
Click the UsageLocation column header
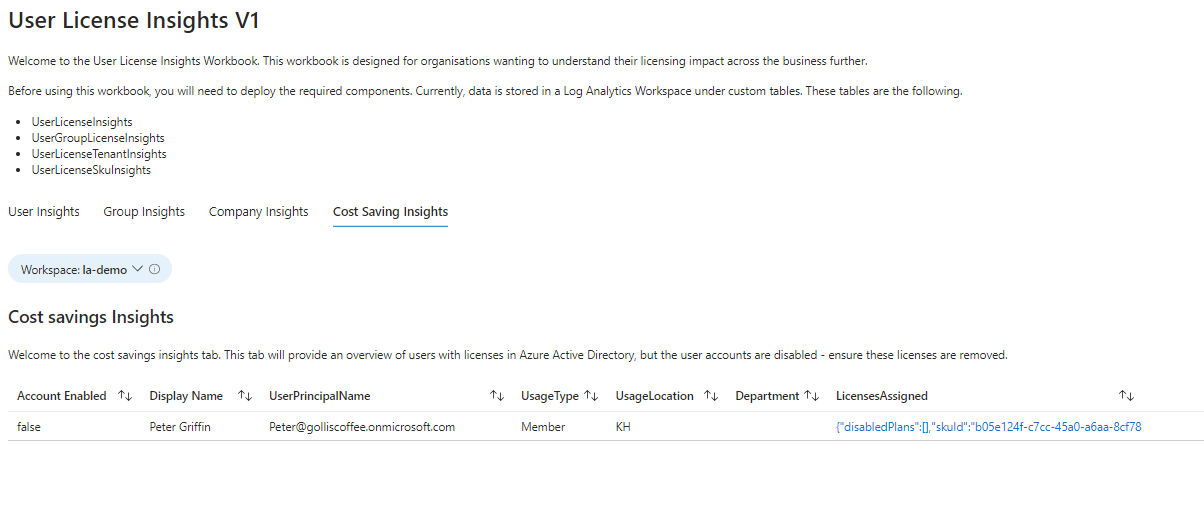tap(655, 396)
